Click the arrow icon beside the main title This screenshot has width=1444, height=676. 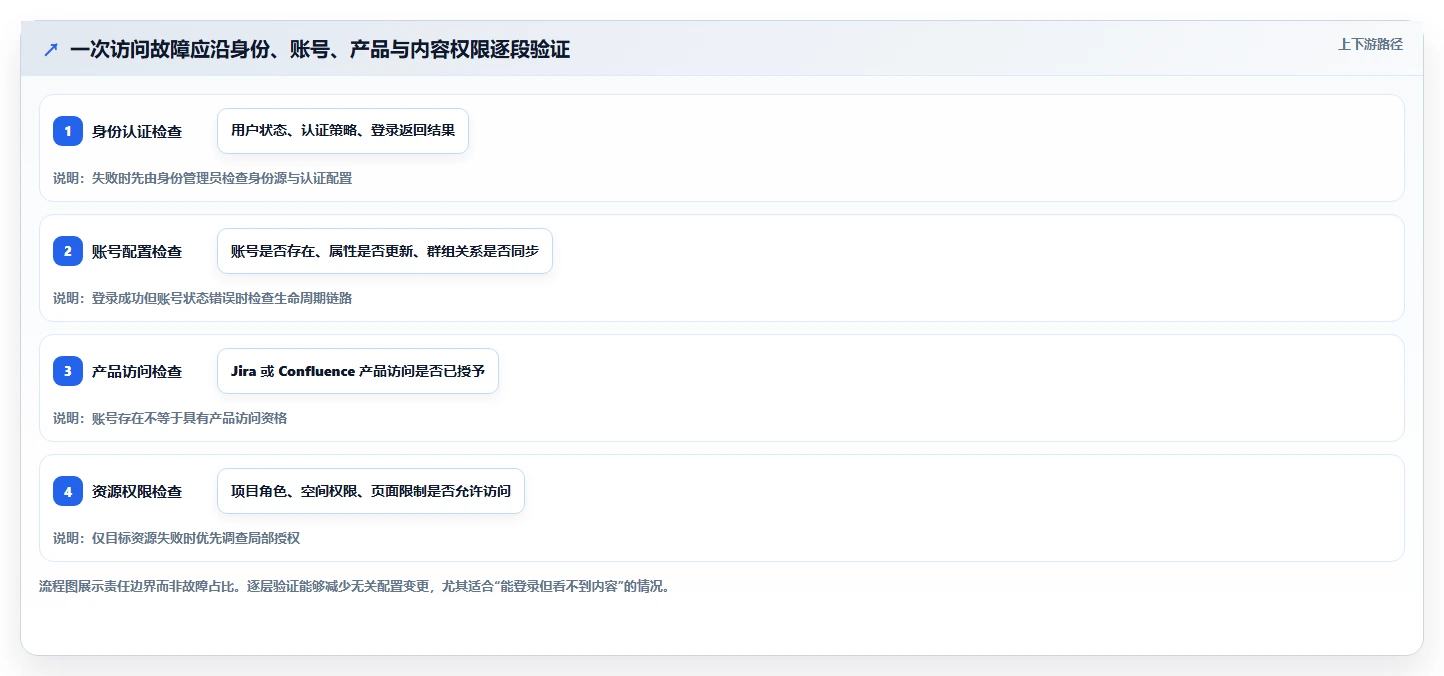(x=51, y=49)
